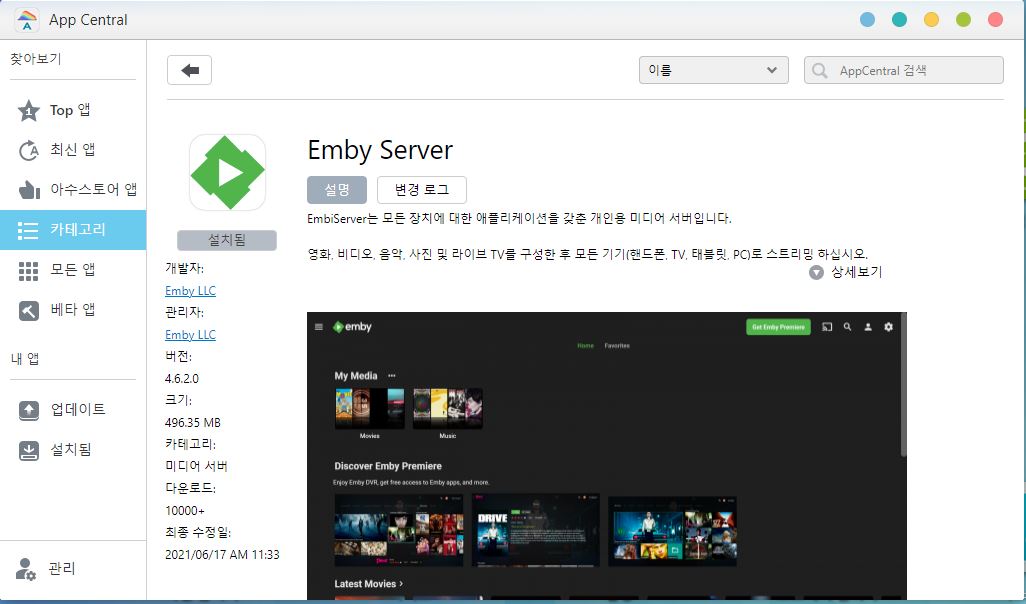Click the Emby screenshot preview image
Image resolution: width=1026 pixels, height=604 pixels.
[607, 455]
